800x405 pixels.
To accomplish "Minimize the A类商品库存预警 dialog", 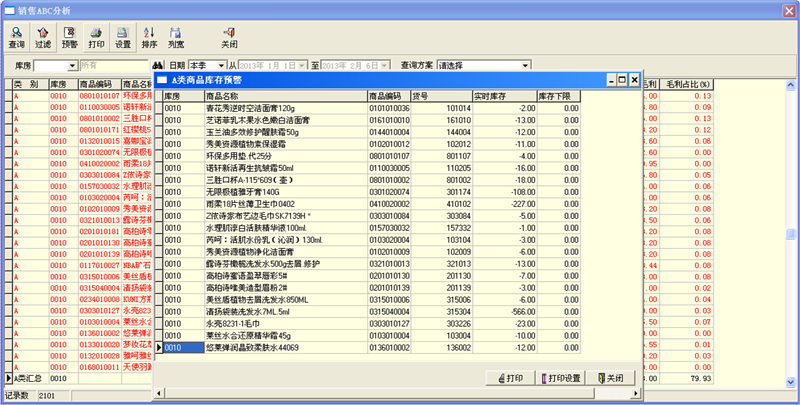I will tap(611, 80).
